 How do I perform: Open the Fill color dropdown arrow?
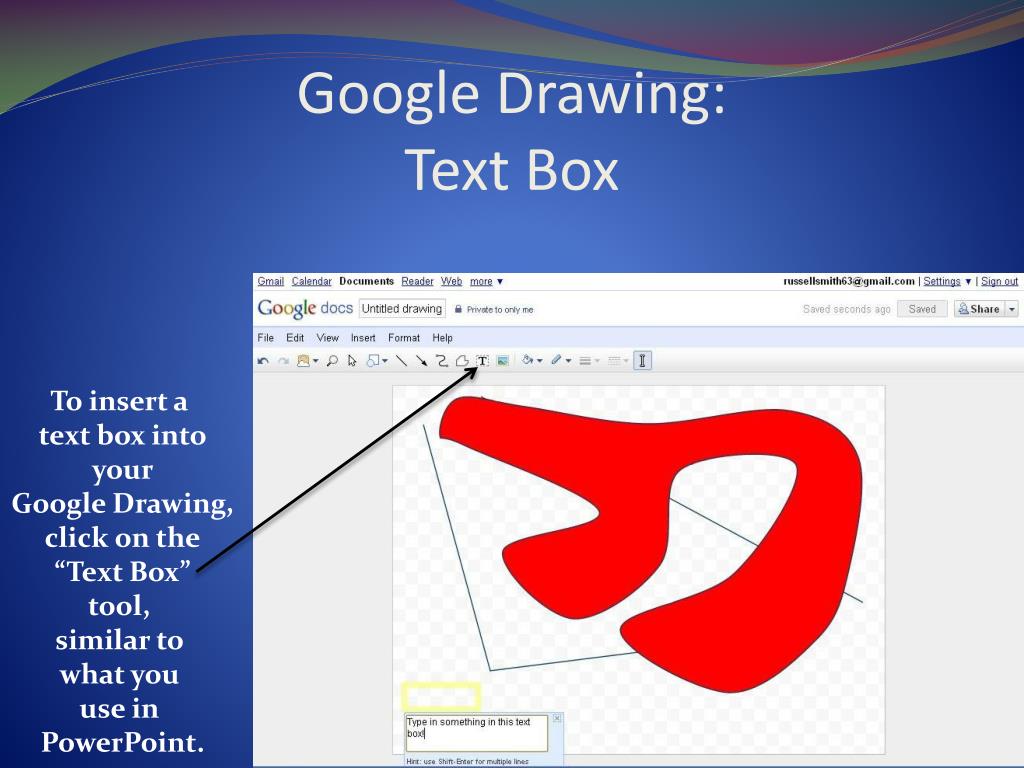coord(539,360)
